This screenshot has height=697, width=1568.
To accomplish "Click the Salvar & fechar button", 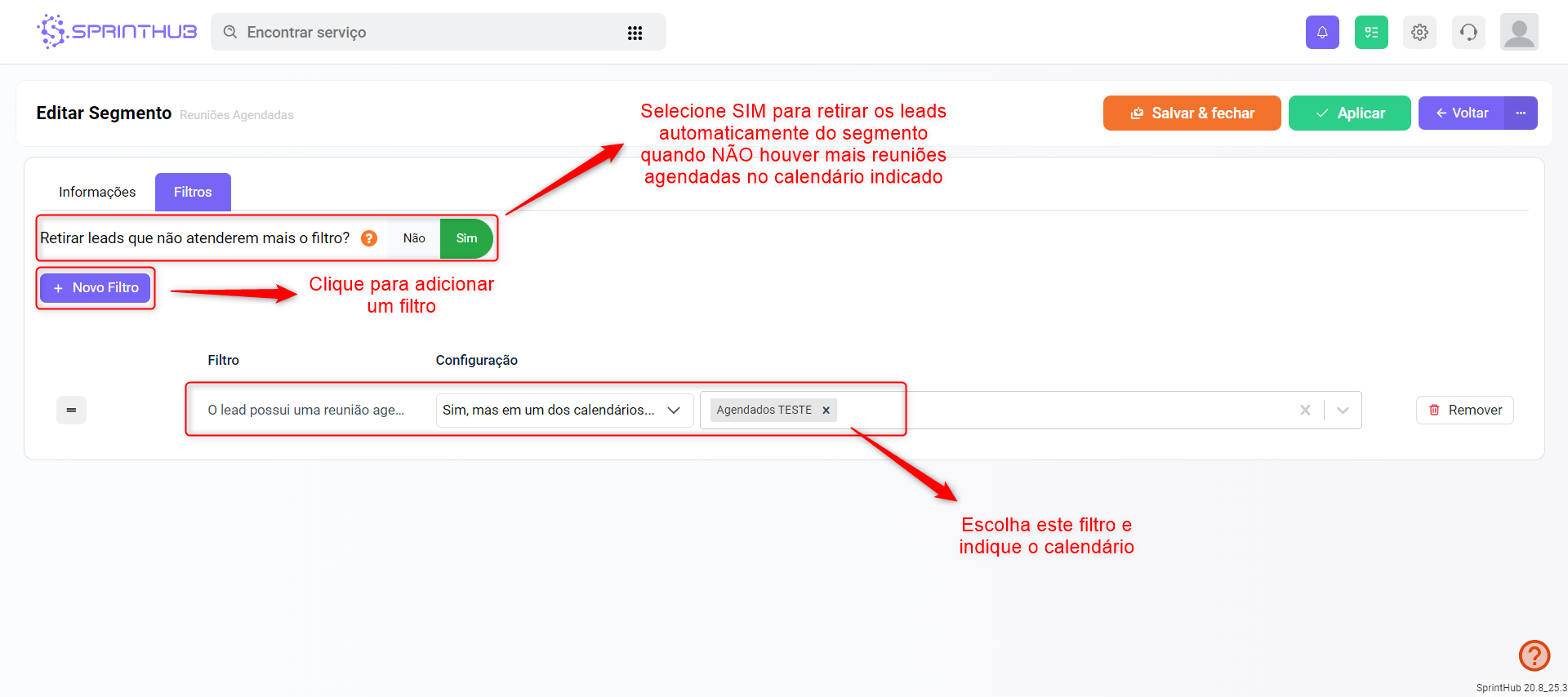I will click(x=1192, y=113).
